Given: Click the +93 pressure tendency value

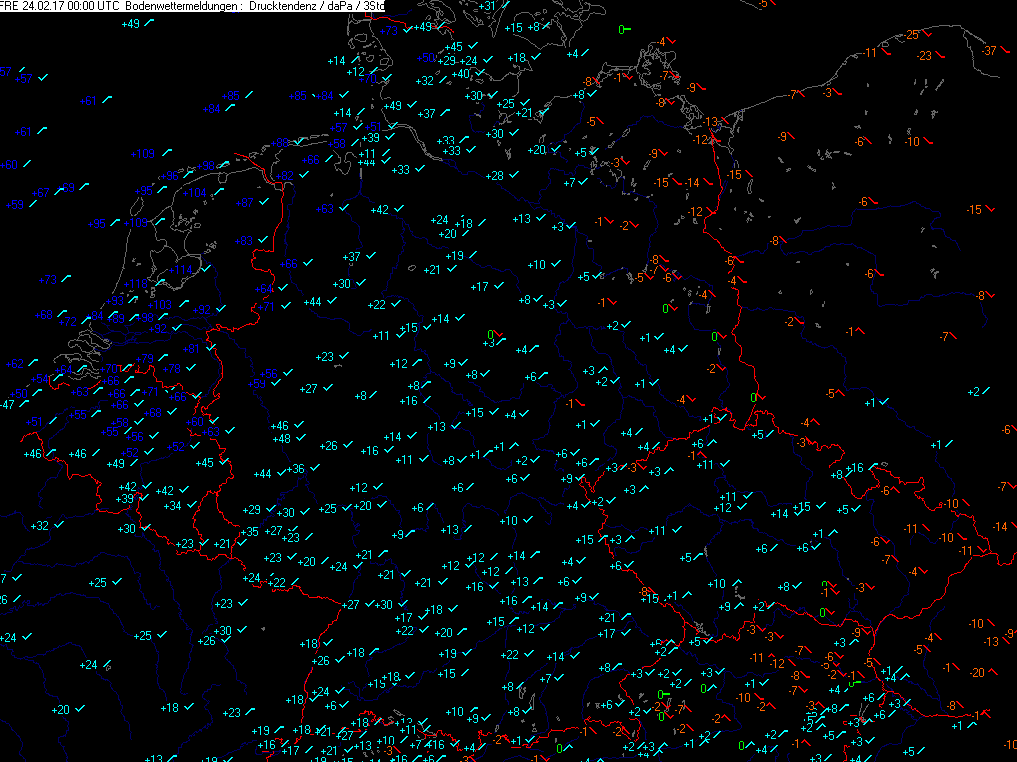Looking at the screenshot, I should click(x=116, y=300).
